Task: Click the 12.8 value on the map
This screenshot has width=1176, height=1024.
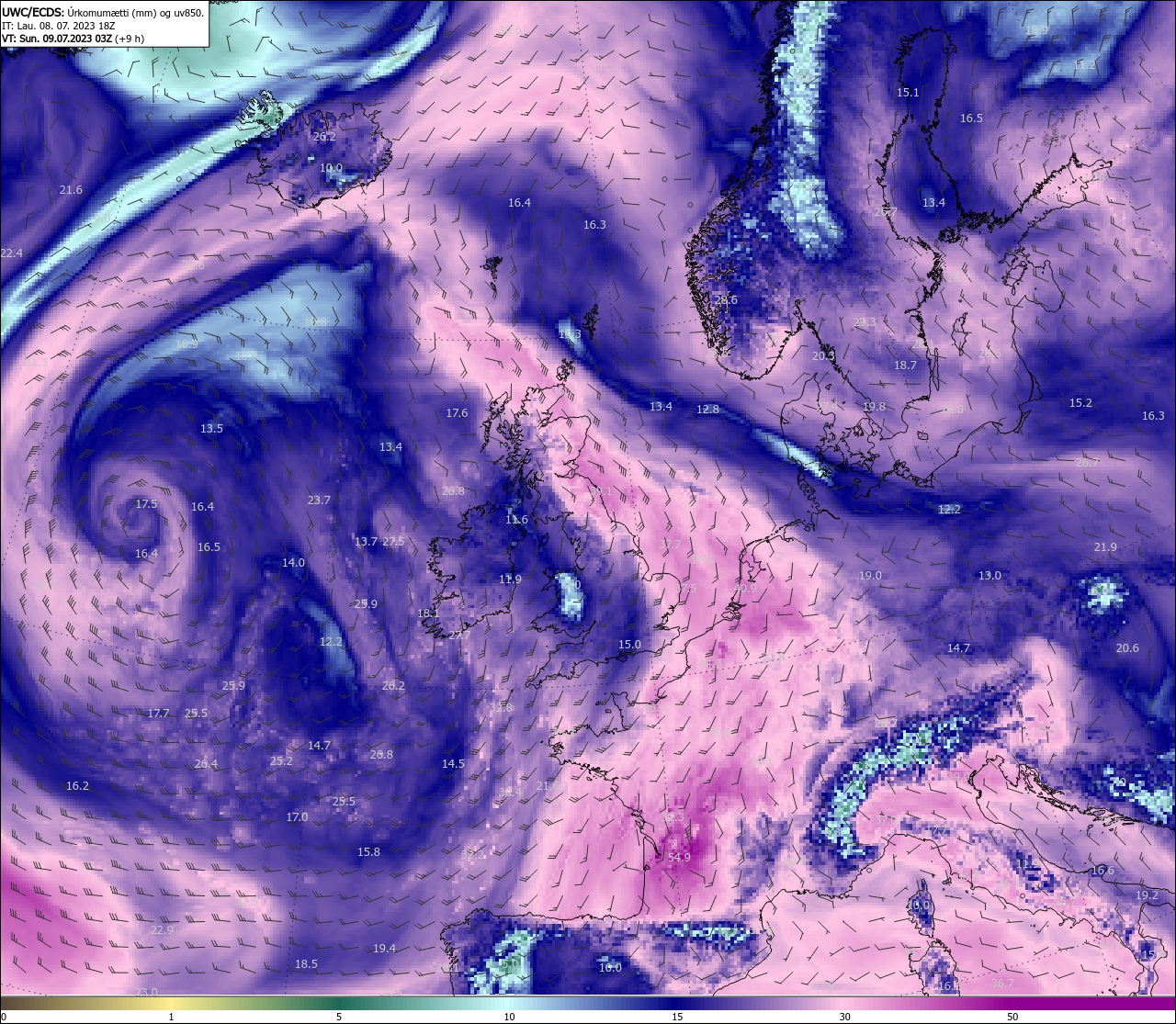Action: click(707, 410)
